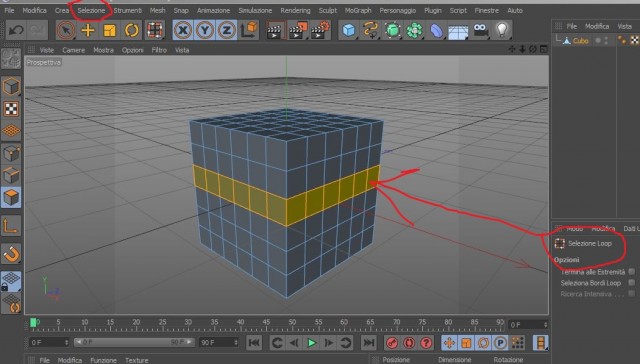Select the Scale tool icon
Screen dimensions: 640x364
(x=109, y=30)
